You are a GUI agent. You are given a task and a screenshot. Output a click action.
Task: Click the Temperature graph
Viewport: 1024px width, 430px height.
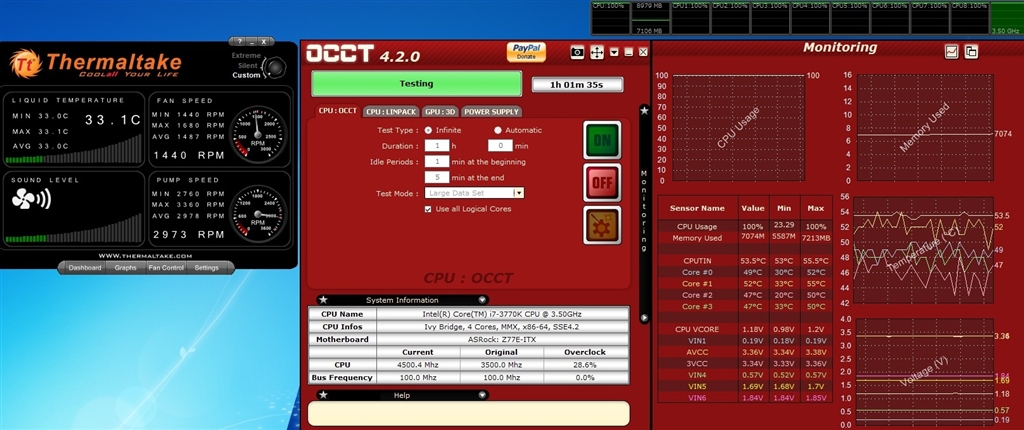pyautogui.click(x=924, y=250)
